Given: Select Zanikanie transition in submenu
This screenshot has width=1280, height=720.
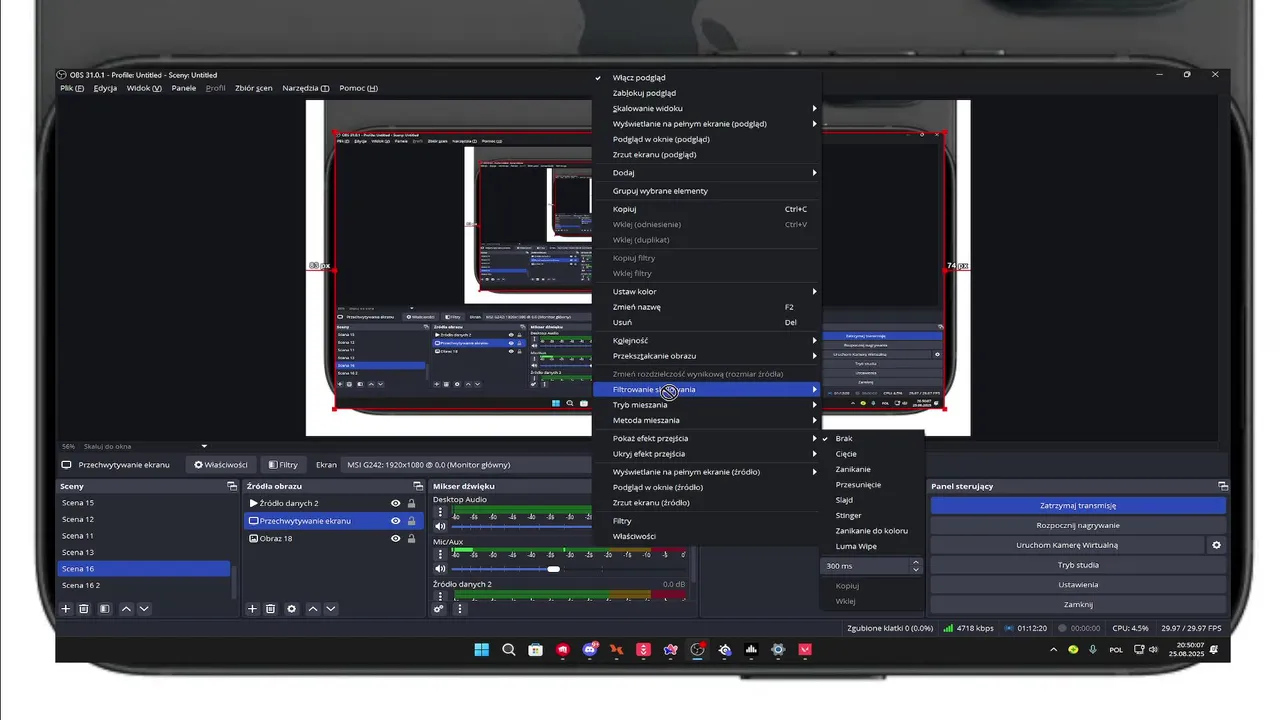Looking at the screenshot, I should coord(871,469).
